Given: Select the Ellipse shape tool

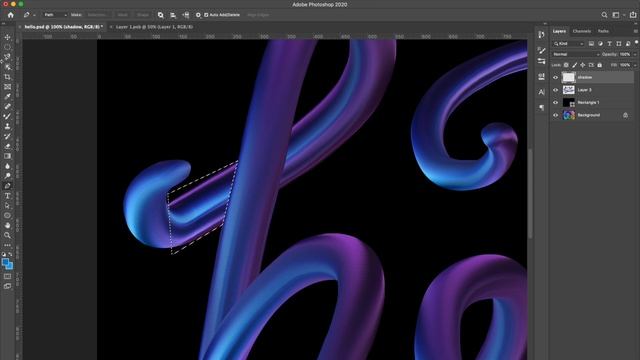Looking at the screenshot, I should [7, 215].
